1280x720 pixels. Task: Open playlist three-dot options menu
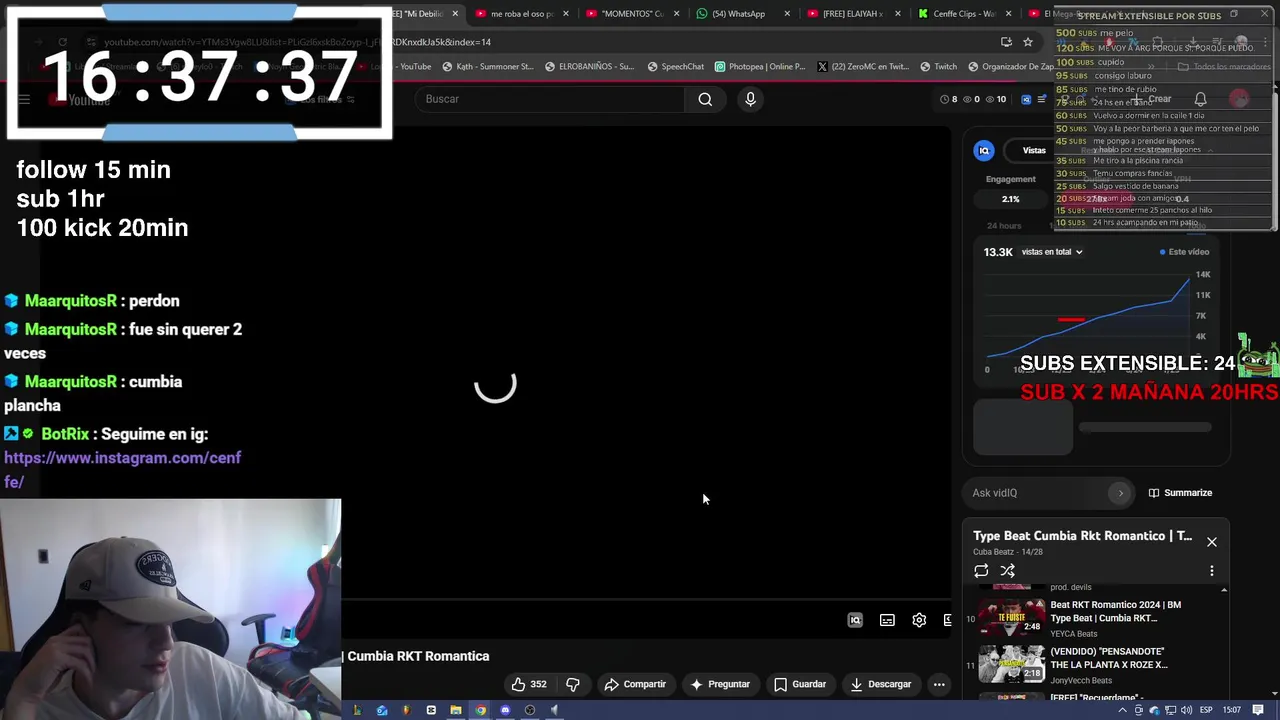click(x=1212, y=571)
